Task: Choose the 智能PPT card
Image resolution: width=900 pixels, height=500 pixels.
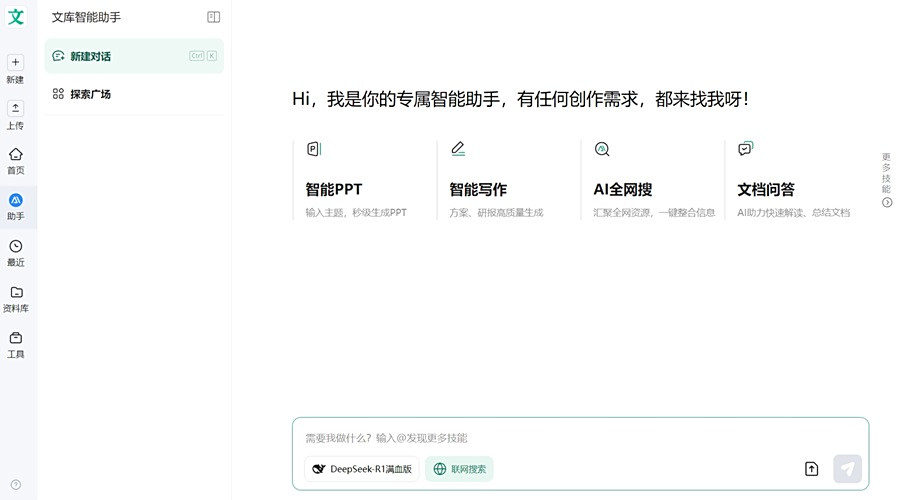Action: point(363,180)
